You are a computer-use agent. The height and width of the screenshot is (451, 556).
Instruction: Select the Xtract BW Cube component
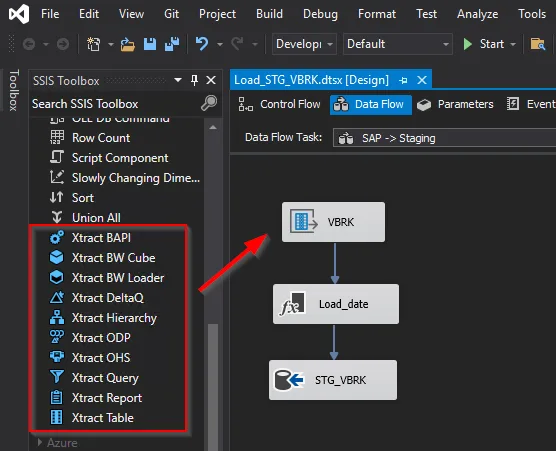coord(113,258)
